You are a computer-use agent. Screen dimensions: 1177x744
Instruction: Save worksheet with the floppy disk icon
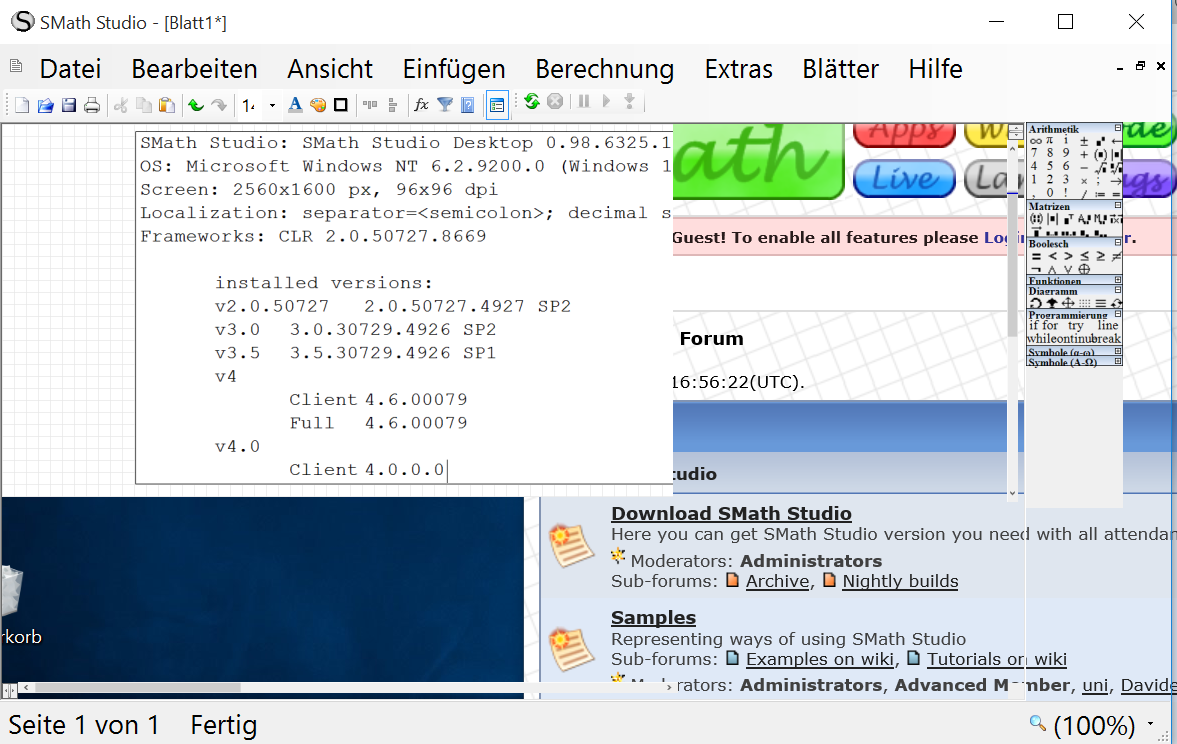point(69,105)
